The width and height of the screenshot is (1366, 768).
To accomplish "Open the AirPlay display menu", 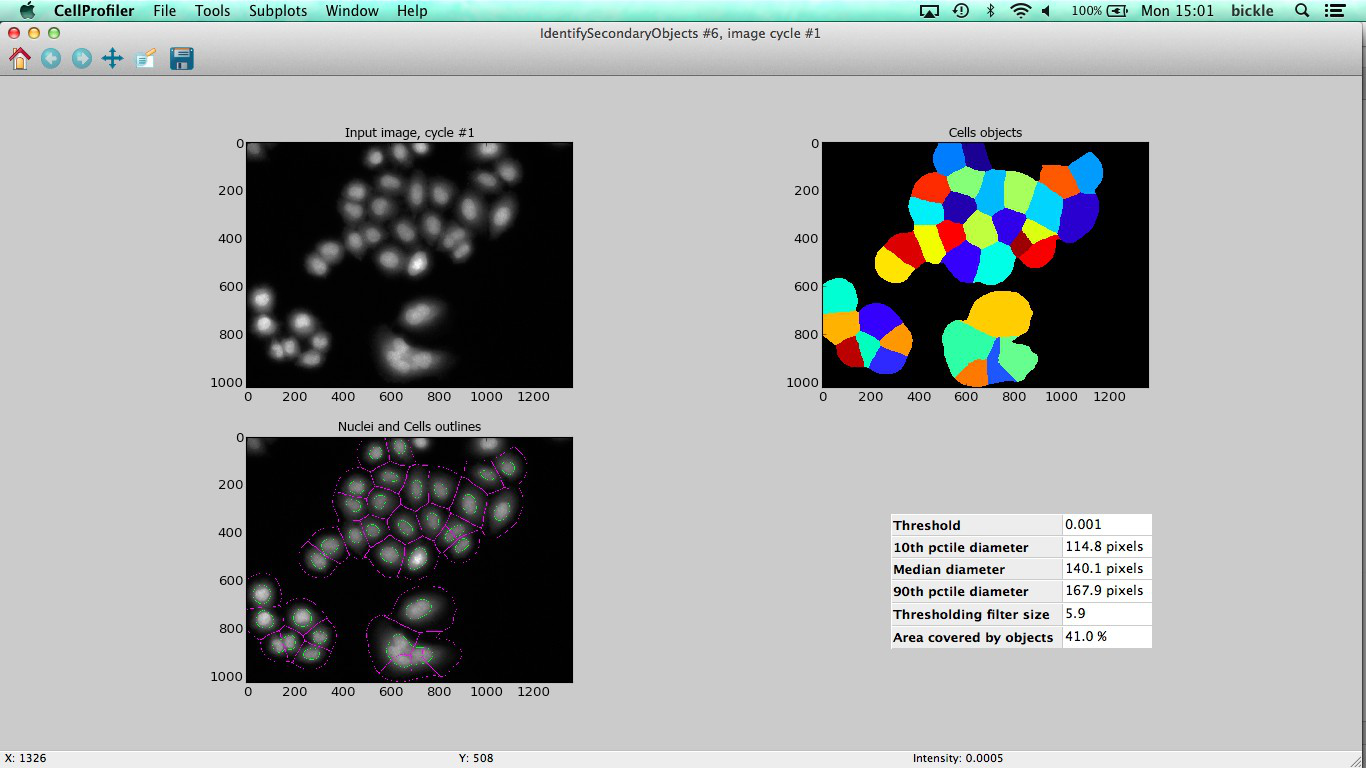I will (x=929, y=11).
